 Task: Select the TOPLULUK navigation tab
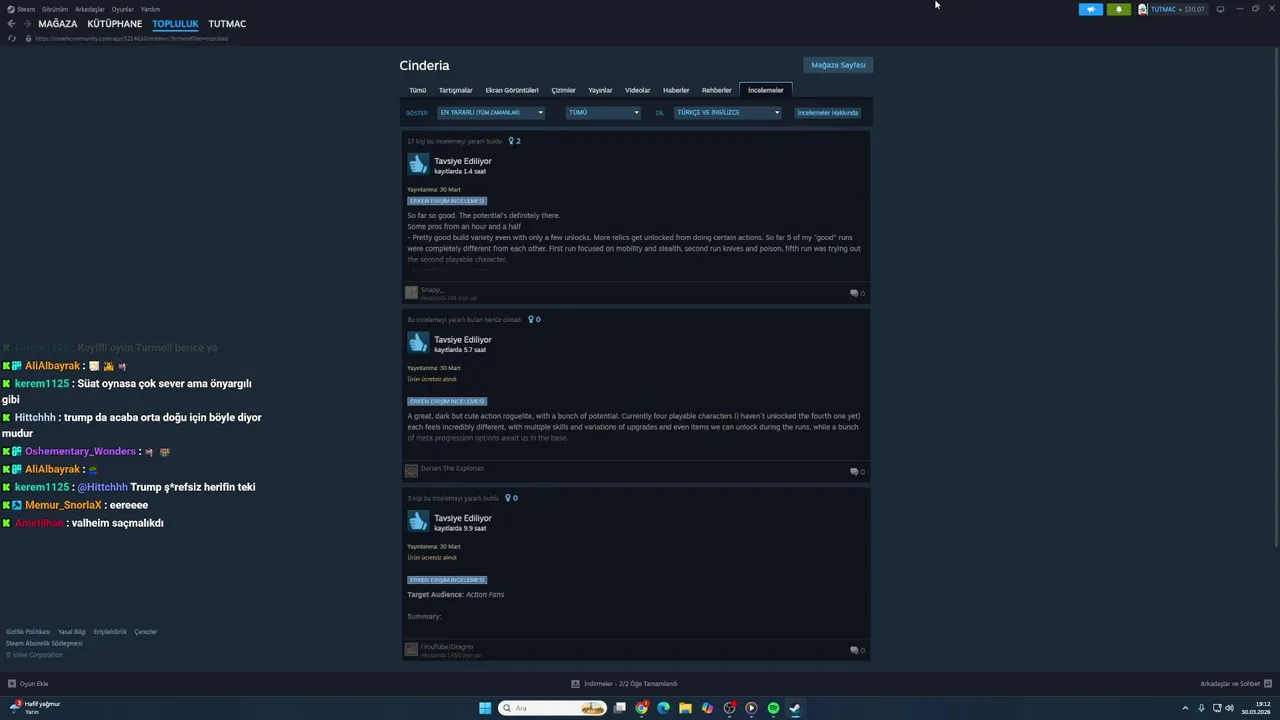(175, 24)
